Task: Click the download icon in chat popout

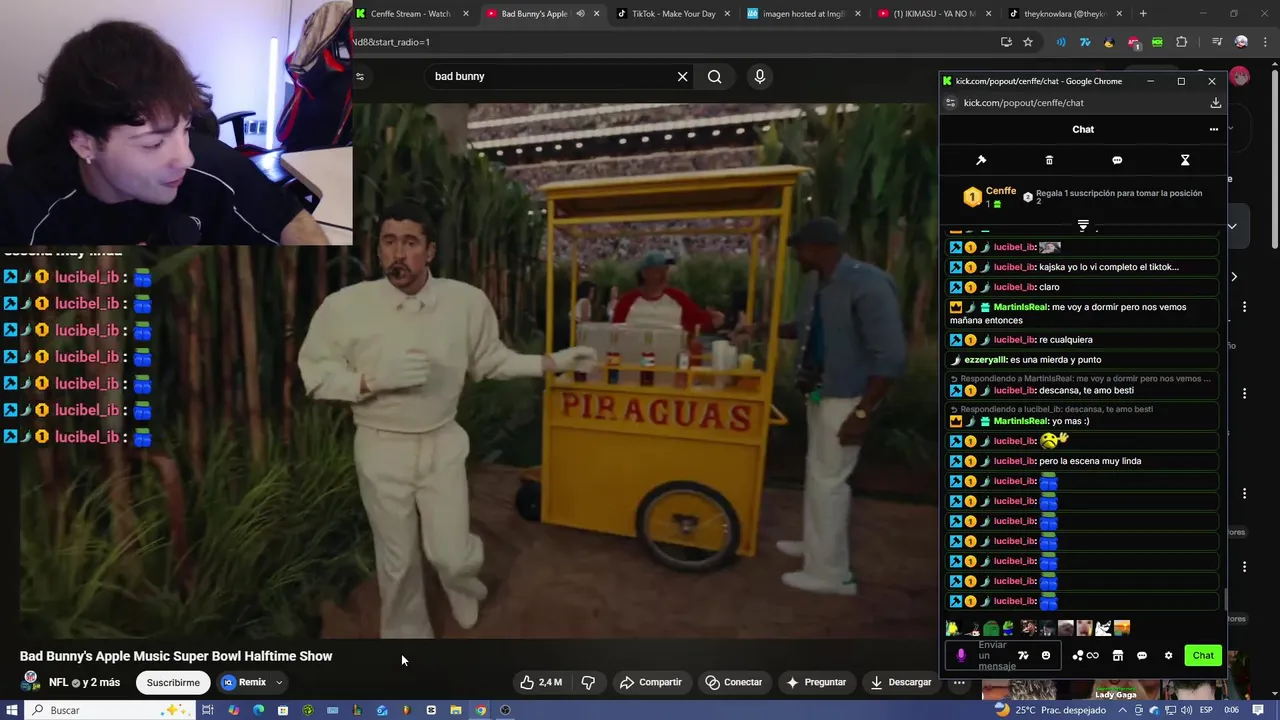Action: pos(1215,103)
